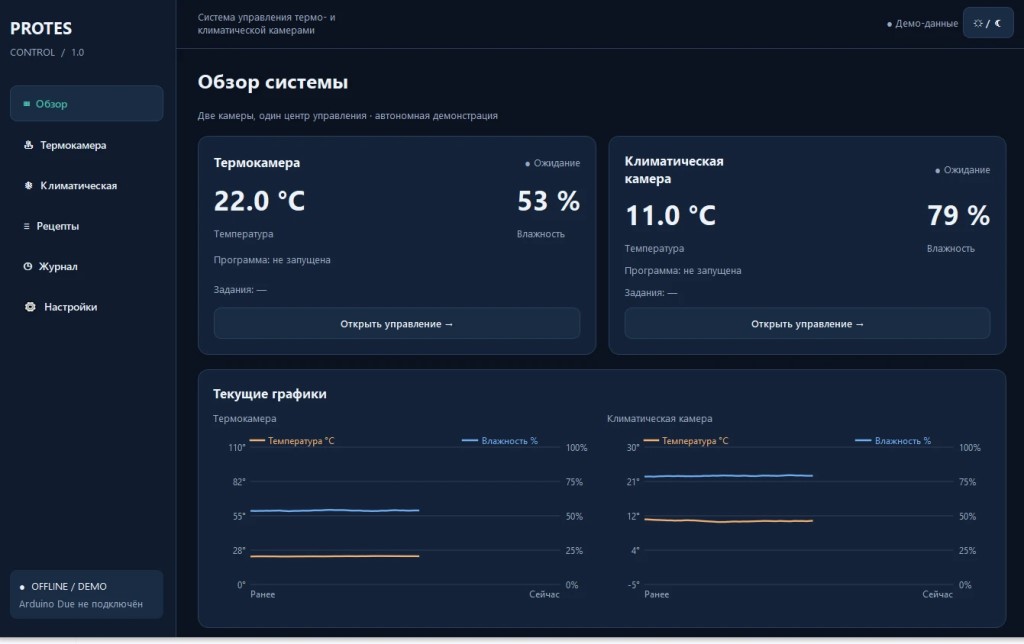Viewport: 1024px width, 644px height.
Task: Click the Журнал clock icon
Action: [x=27, y=266]
